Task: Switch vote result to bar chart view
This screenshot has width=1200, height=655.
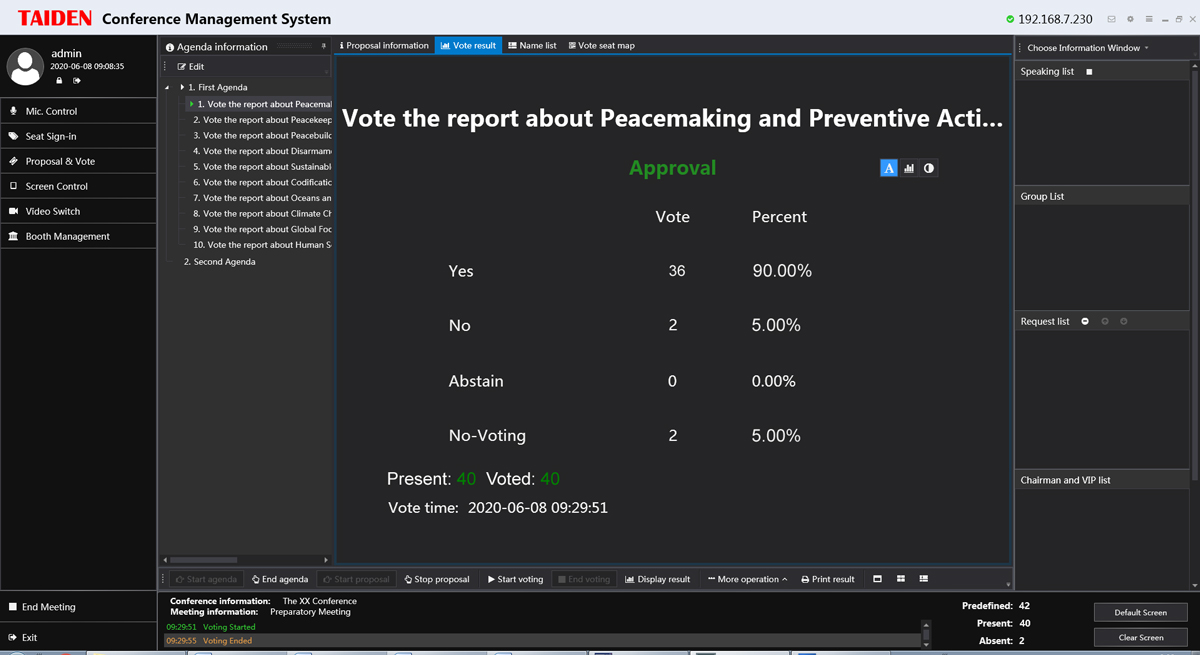Action: pos(909,168)
